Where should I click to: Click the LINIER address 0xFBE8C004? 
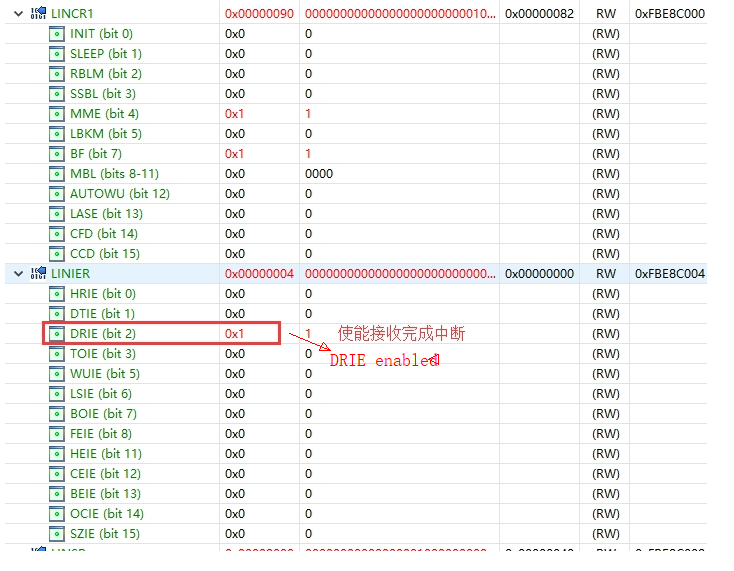[670, 273]
